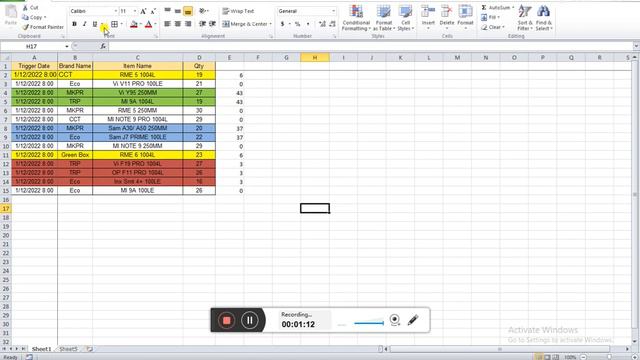Toggle Top Align vertical alignment
This screenshot has width=640, height=360.
pyautogui.click(x=168, y=11)
